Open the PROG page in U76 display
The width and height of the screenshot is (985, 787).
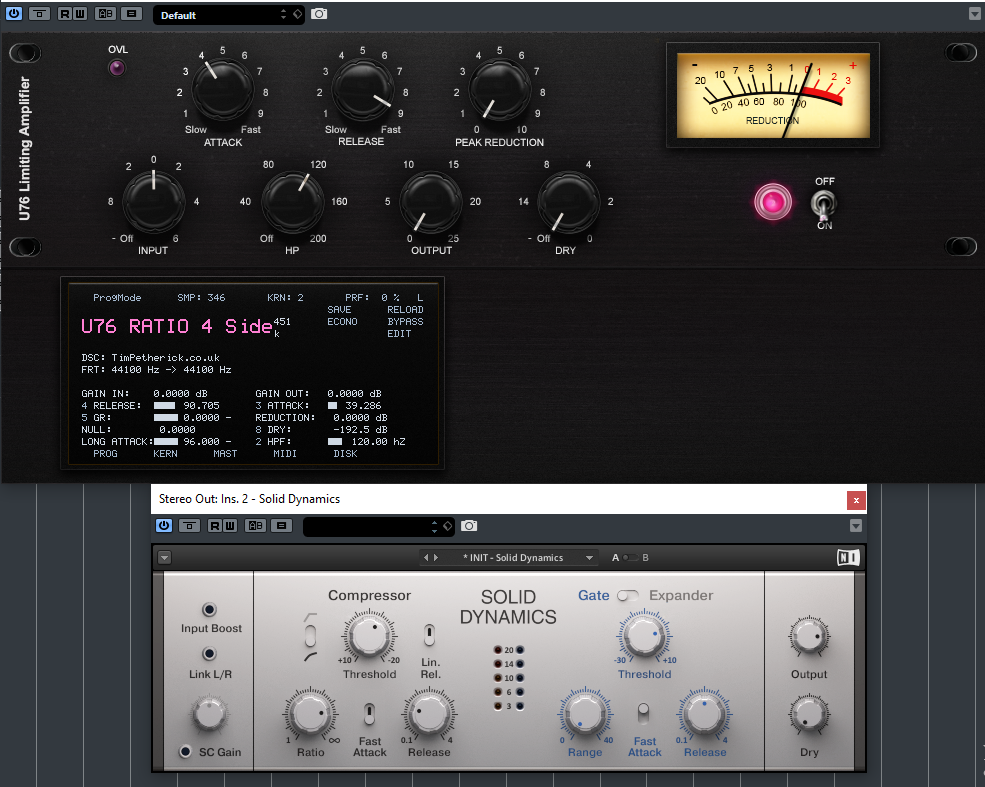click(x=105, y=453)
